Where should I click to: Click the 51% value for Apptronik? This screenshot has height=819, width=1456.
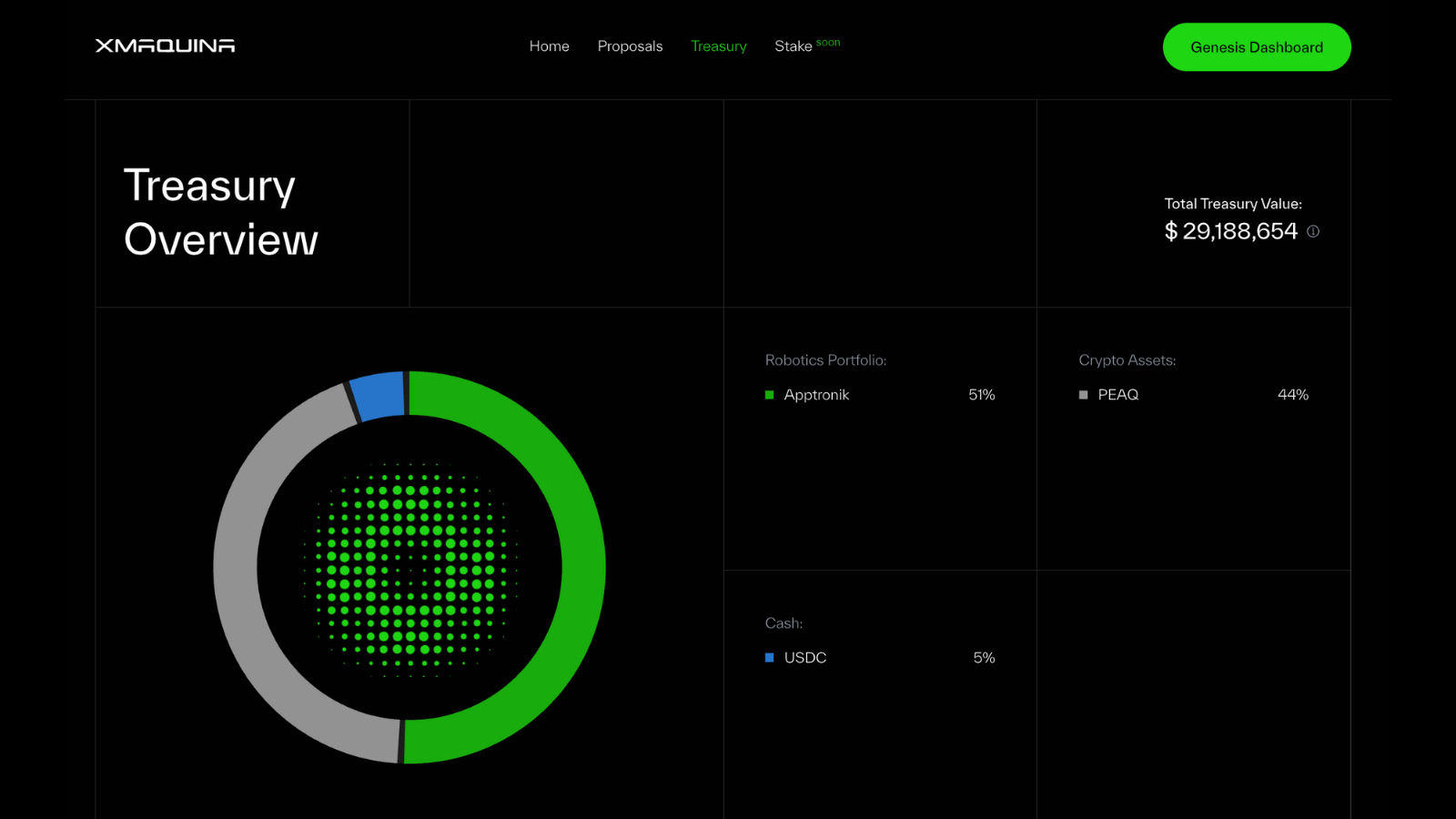tap(981, 394)
